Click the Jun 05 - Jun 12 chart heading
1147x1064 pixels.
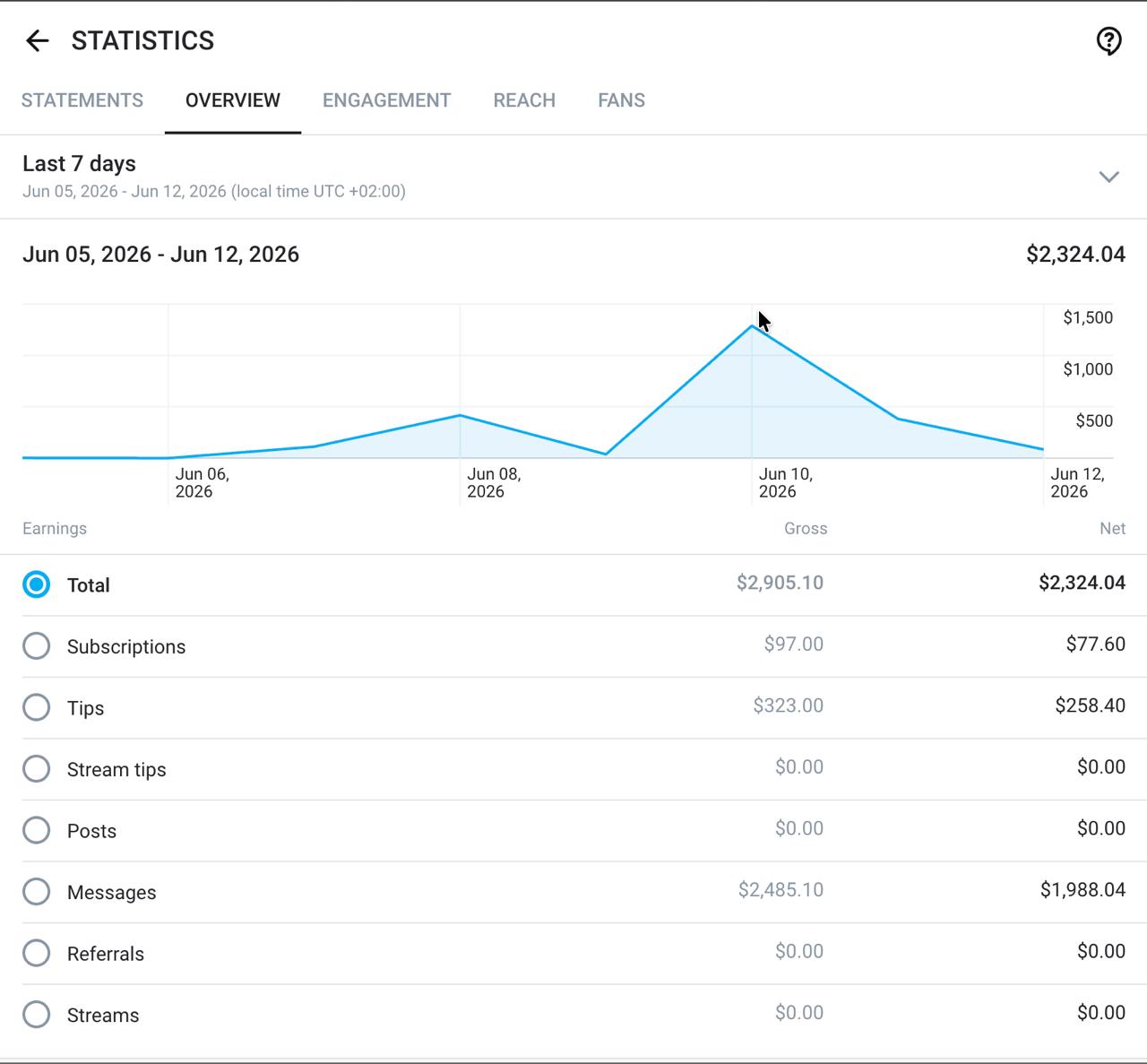(160, 255)
